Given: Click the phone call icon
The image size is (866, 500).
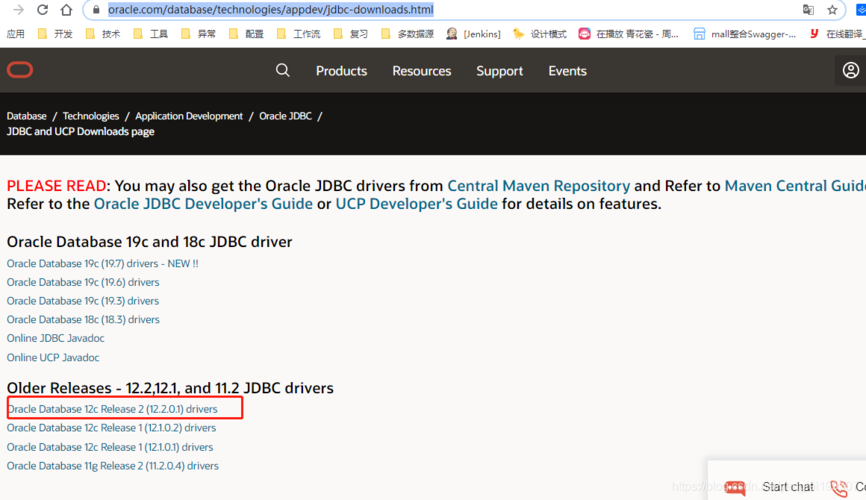Looking at the screenshot, I should point(838,488).
